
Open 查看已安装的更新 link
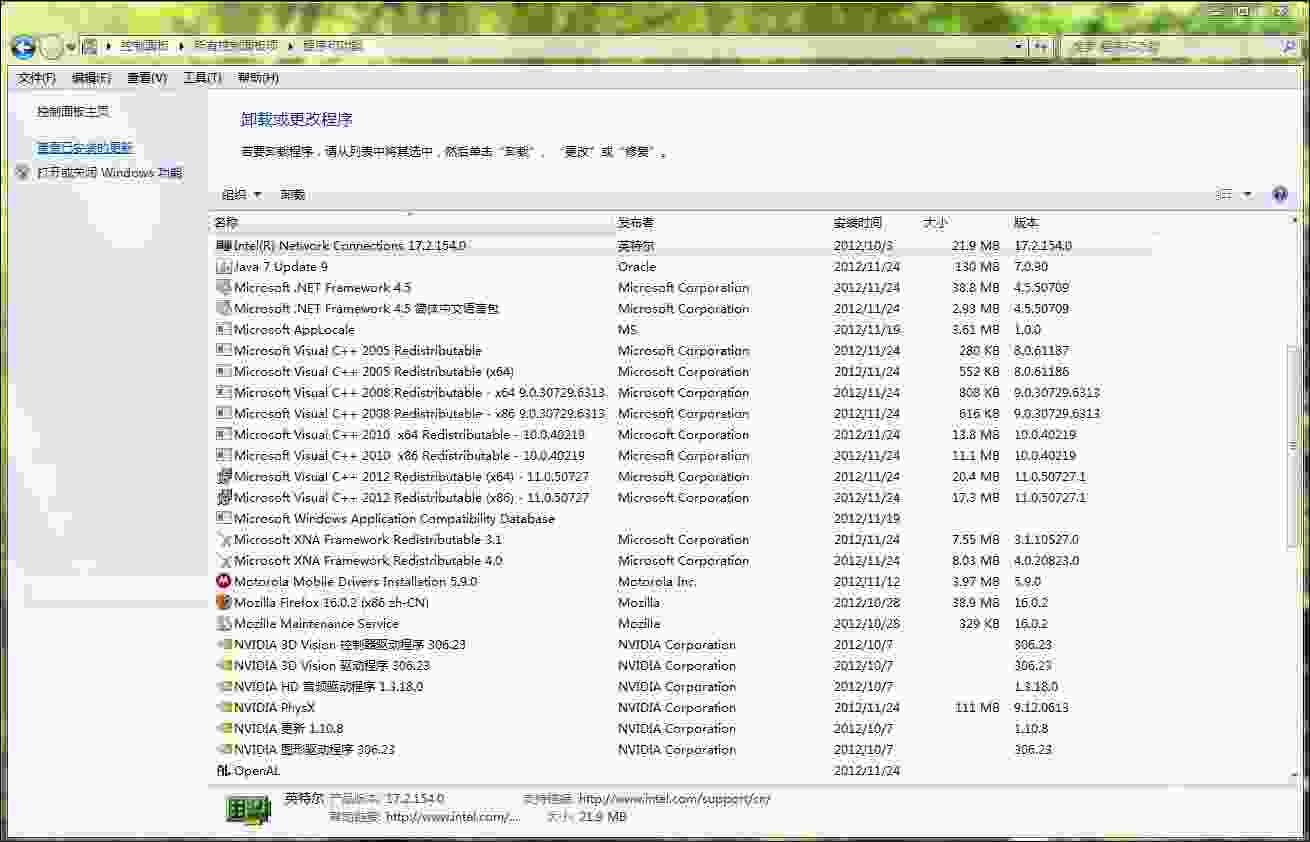pyautogui.click(x=85, y=148)
